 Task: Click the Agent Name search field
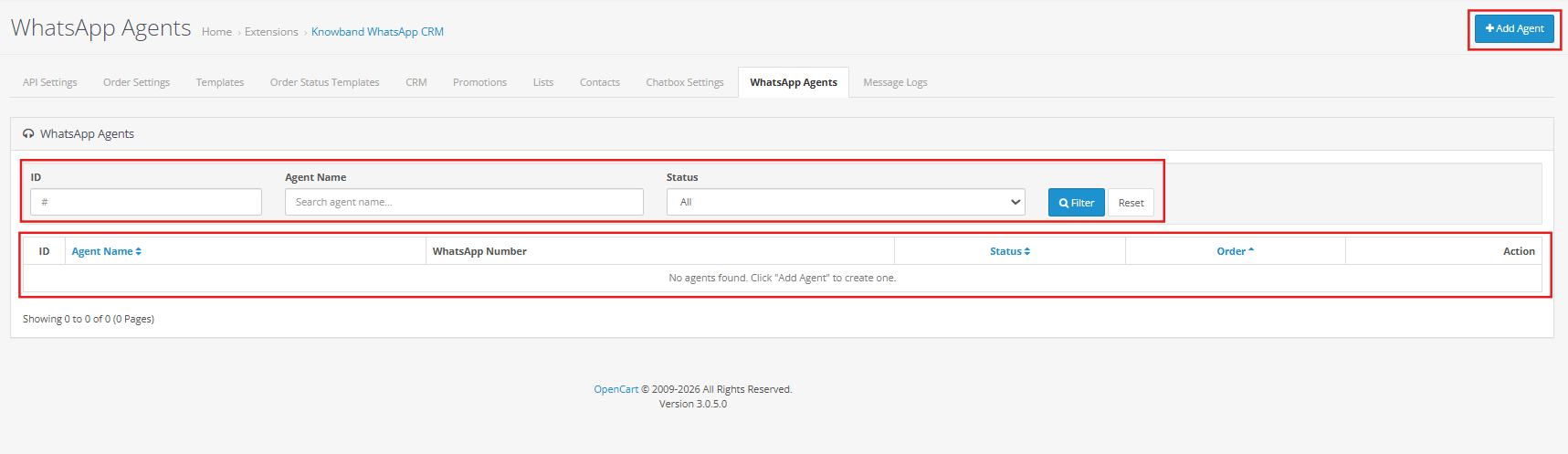pos(464,202)
